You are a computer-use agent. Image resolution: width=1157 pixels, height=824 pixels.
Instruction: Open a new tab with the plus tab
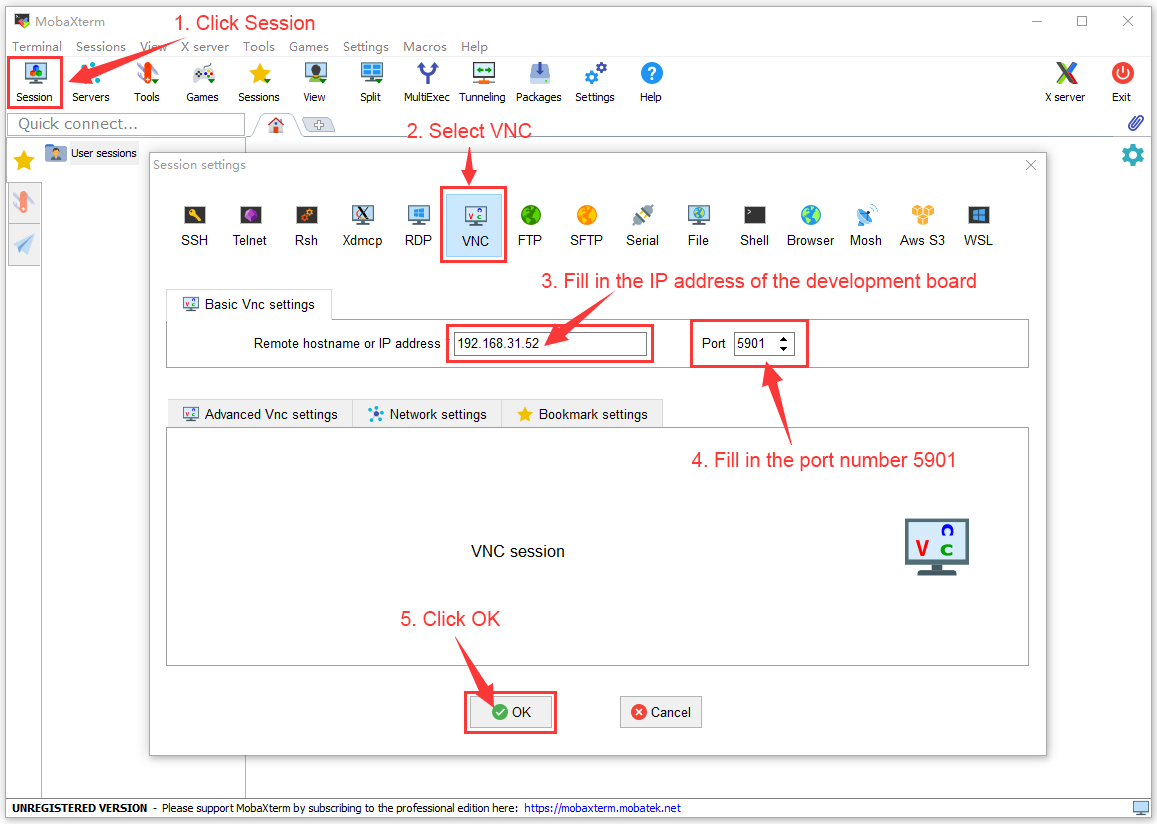[319, 125]
